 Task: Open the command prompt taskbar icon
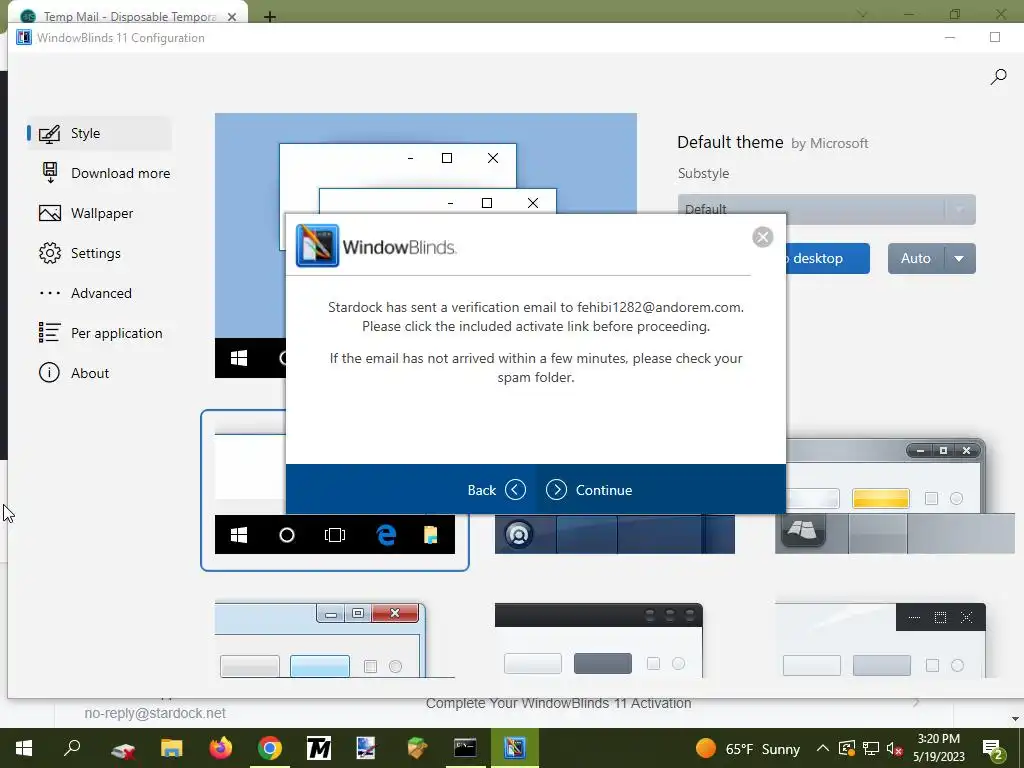(465, 748)
